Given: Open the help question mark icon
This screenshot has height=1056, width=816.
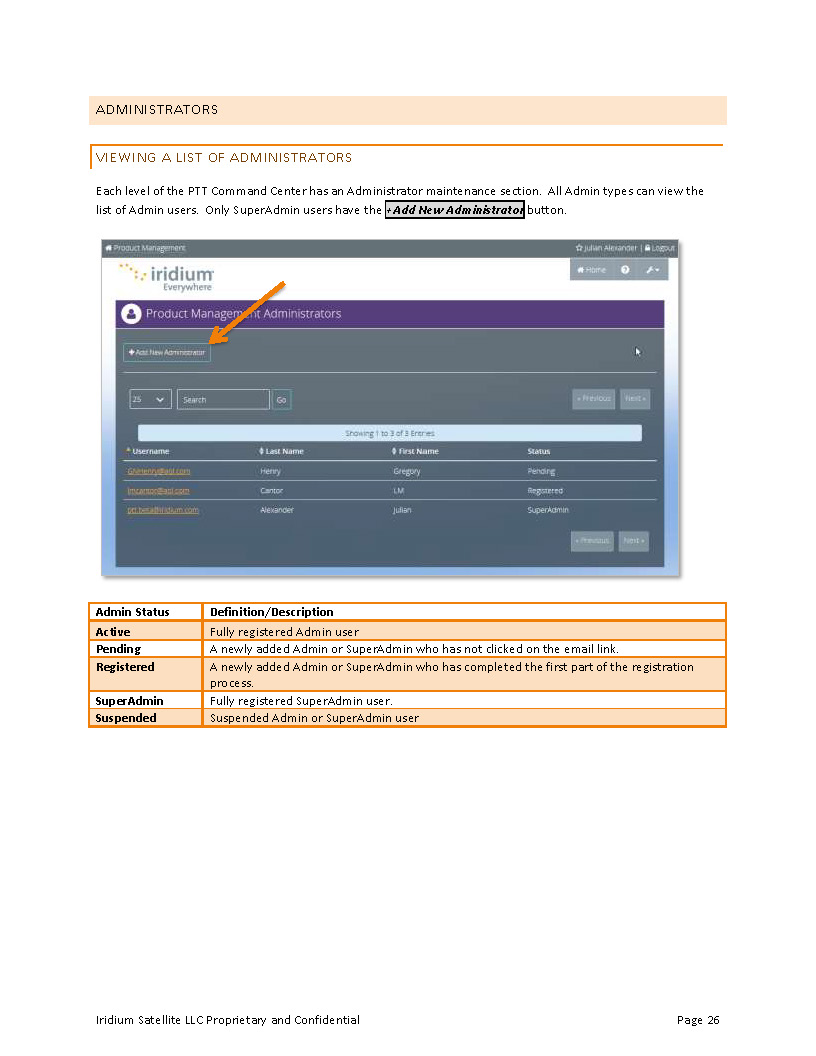Looking at the screenshot, I should [625, 269].
